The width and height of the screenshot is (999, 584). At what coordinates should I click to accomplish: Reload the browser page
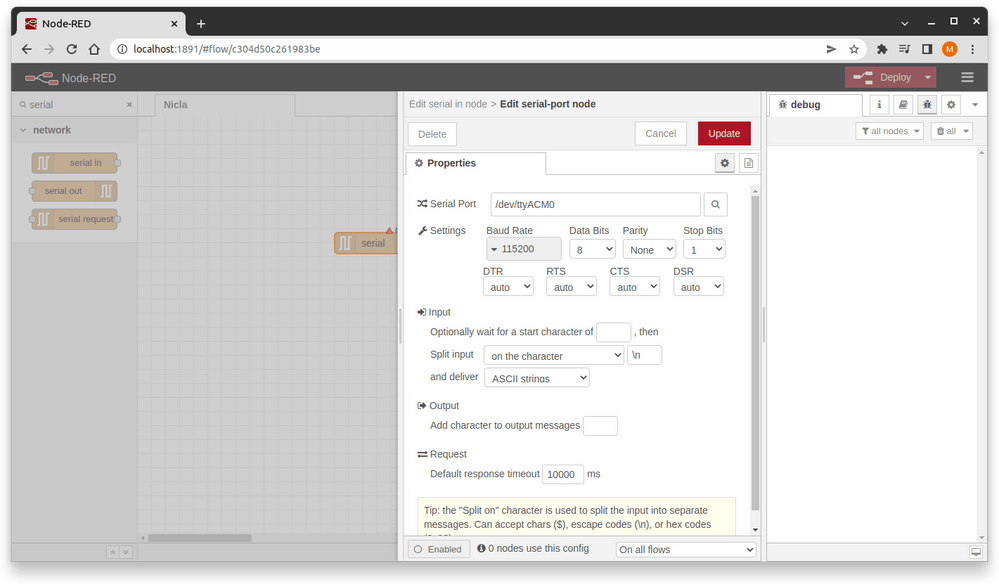pos(71,49)
